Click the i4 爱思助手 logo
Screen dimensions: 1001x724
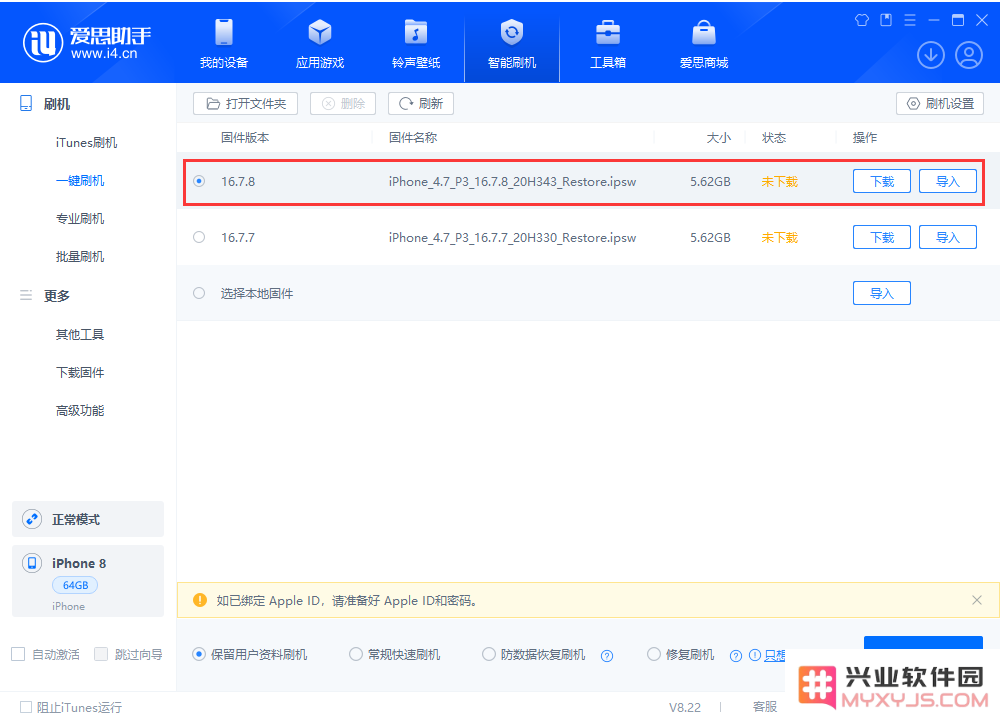coord(87,42)
